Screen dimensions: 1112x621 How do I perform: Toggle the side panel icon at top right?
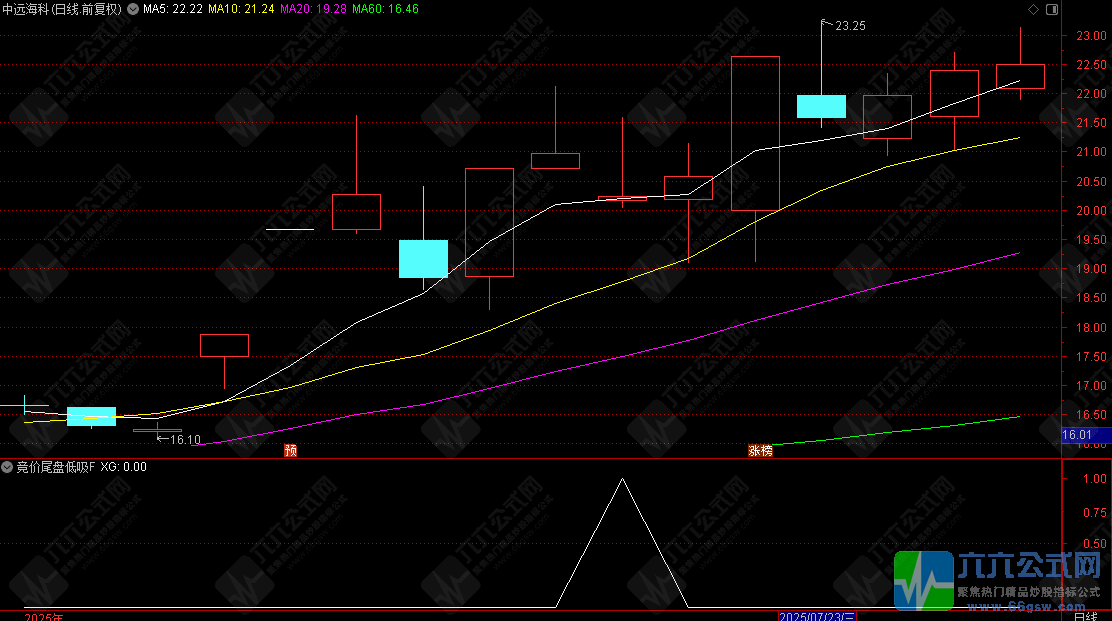point(1052,9)
